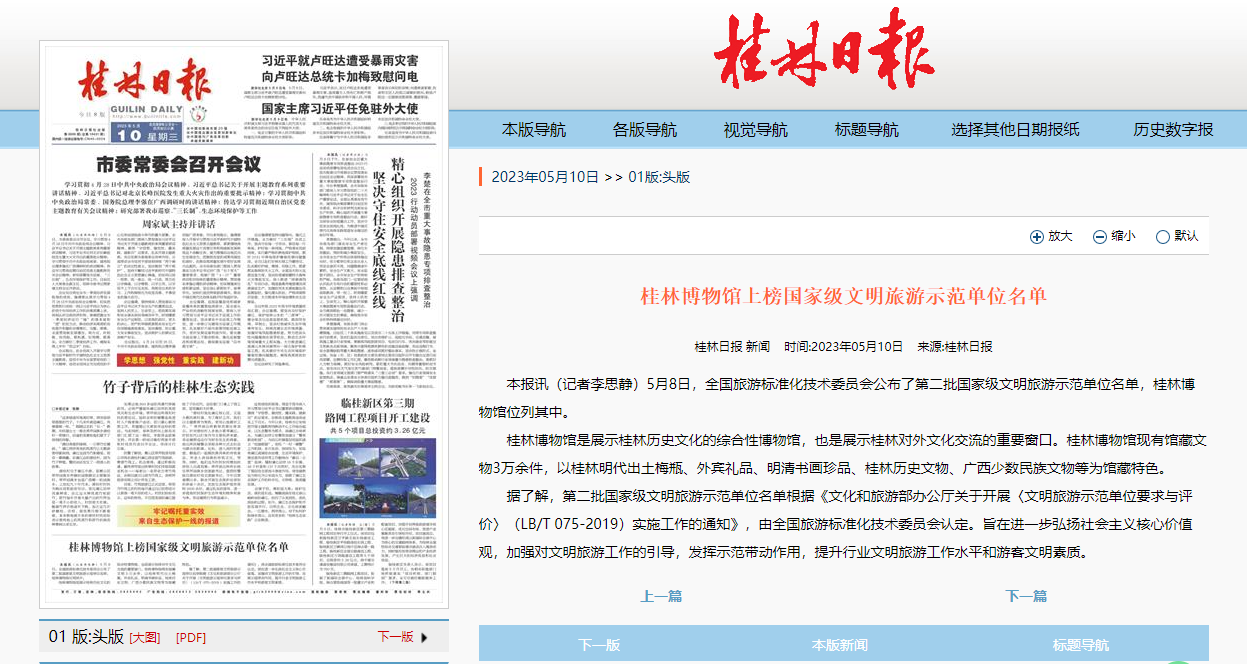Click the 时间:2023年05月10日 article date text
1247x664 pixels.
tap(844, 346)
